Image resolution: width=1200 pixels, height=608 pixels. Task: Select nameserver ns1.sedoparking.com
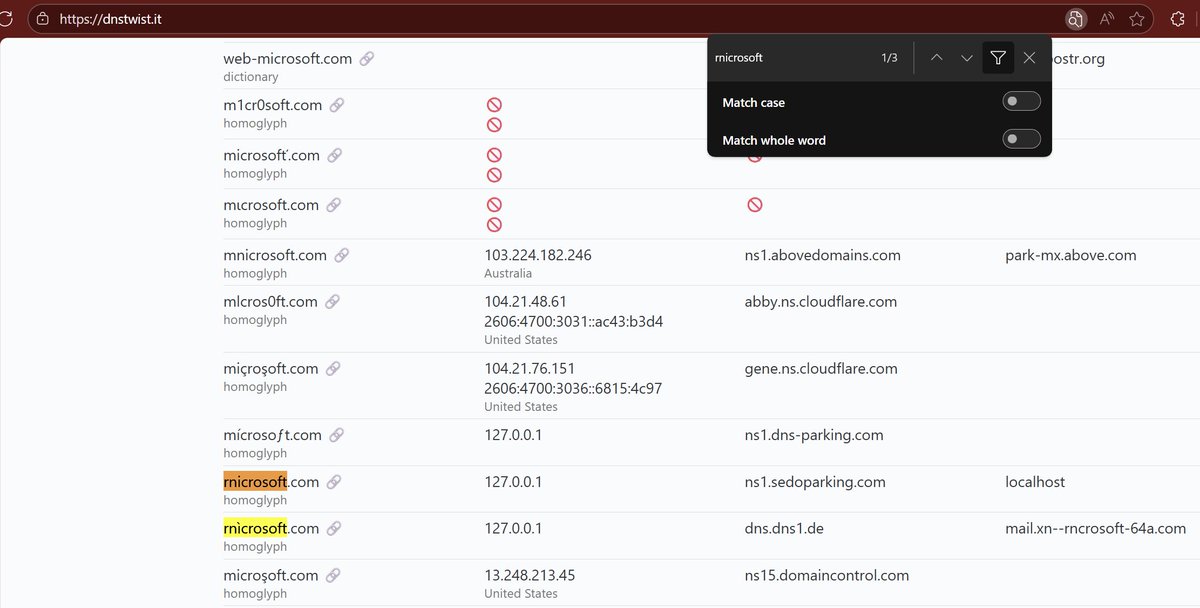815,482
